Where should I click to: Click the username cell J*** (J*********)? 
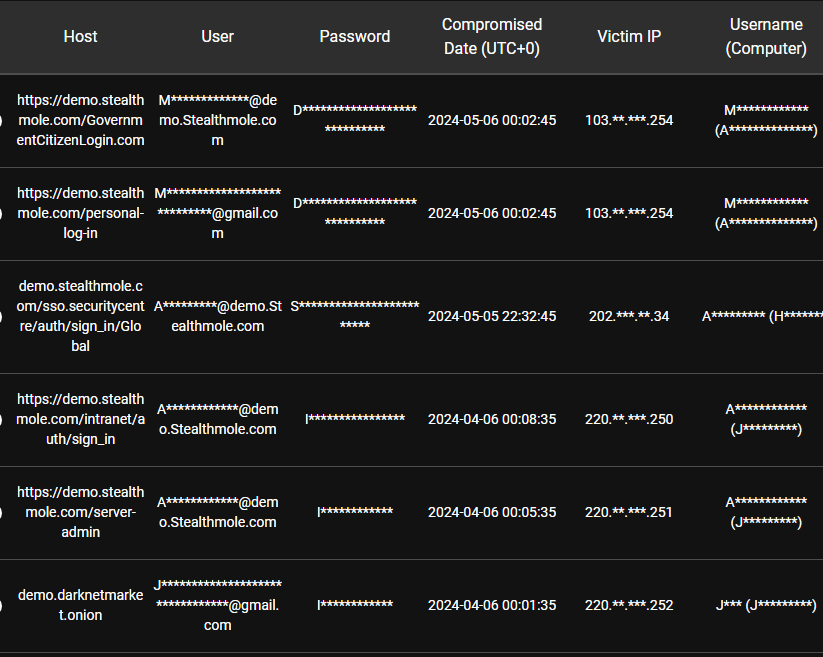(766, 605)
